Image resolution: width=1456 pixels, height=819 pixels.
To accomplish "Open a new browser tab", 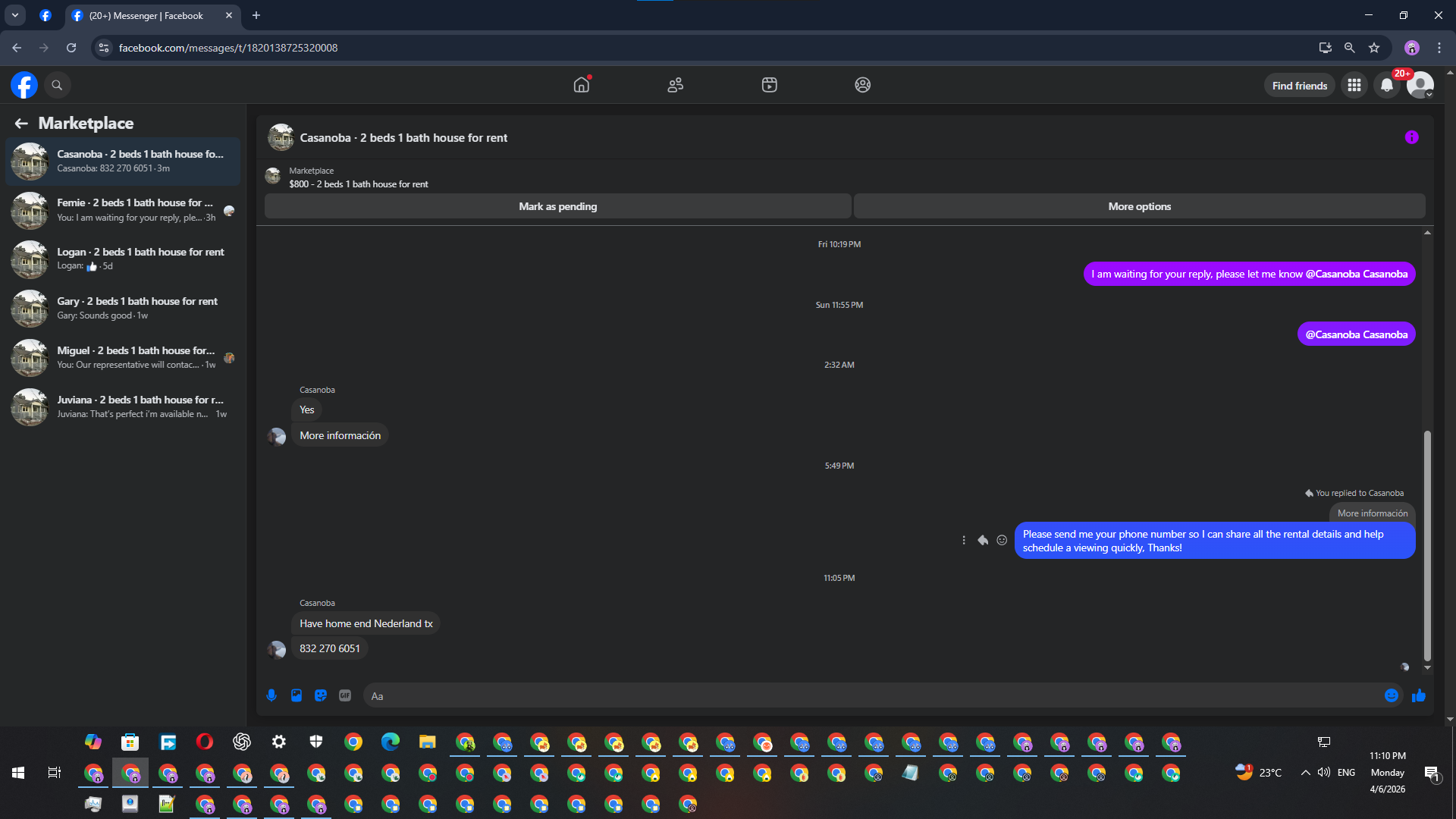I will (x=256, y=15).
